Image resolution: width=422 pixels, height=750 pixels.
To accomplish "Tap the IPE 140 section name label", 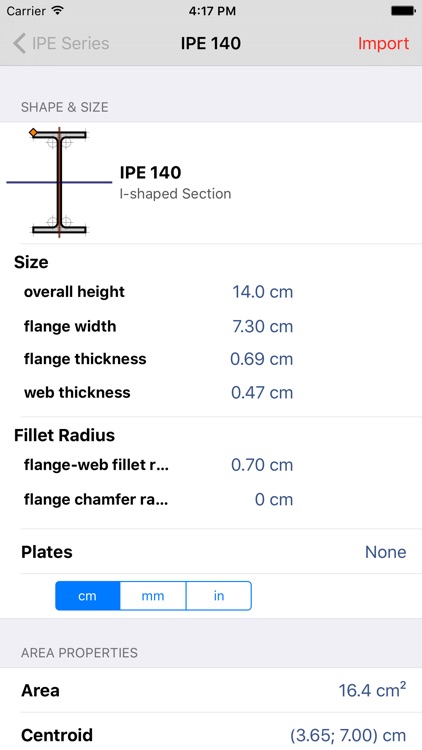I will pyautogui.click(x=150, y=172).
